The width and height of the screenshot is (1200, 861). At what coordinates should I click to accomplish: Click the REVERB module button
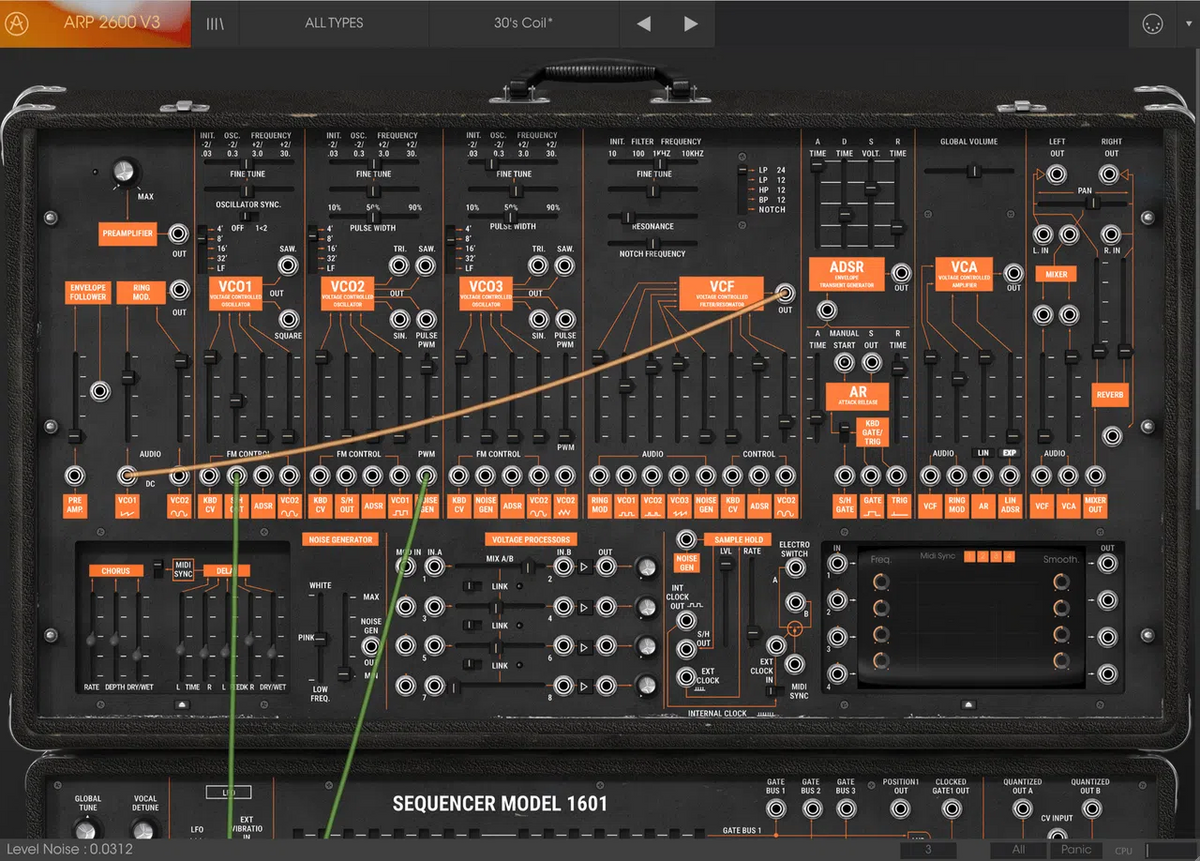tap(1110, 395)
